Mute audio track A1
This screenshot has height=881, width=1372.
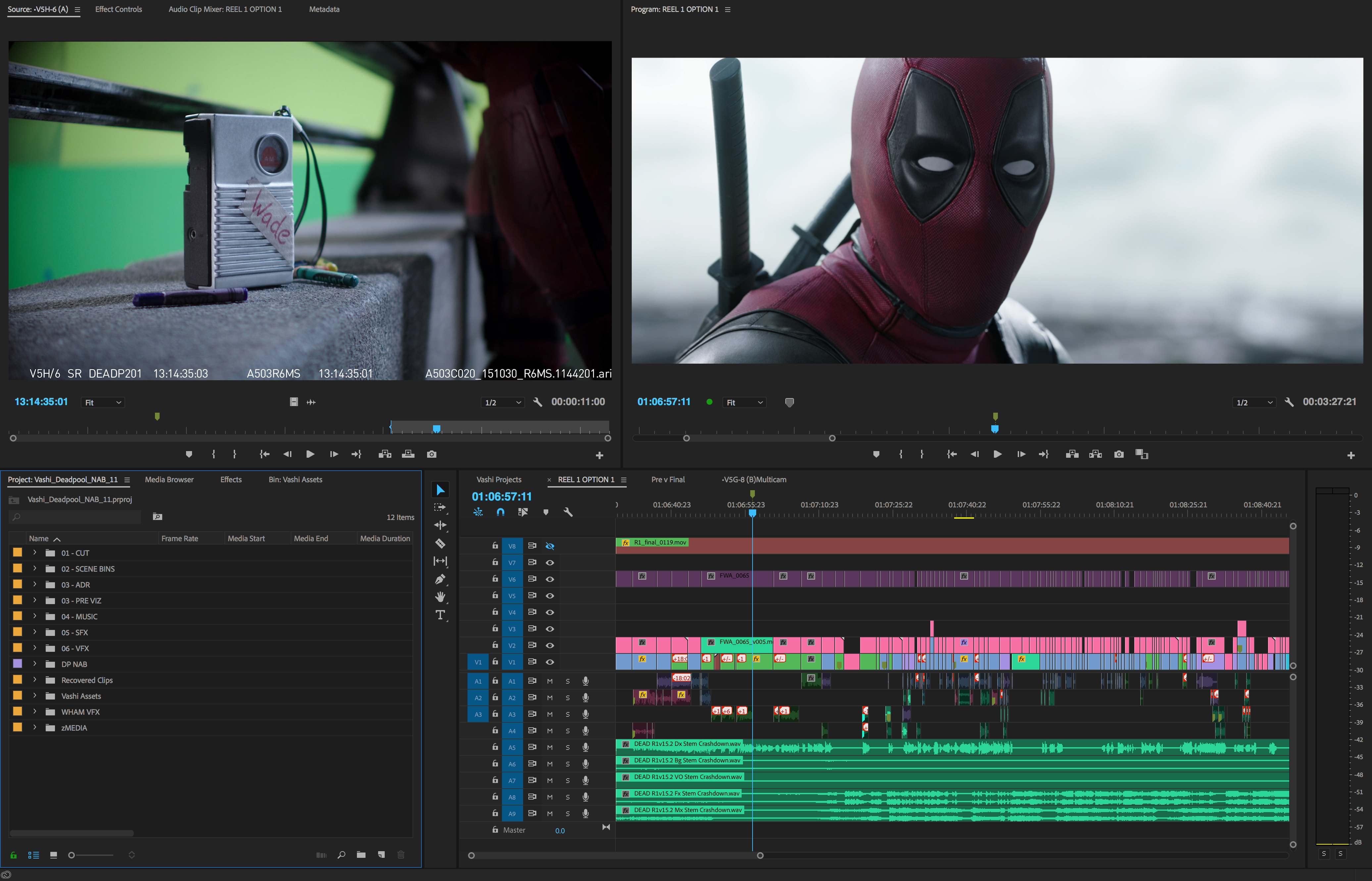tap(550, 681)
